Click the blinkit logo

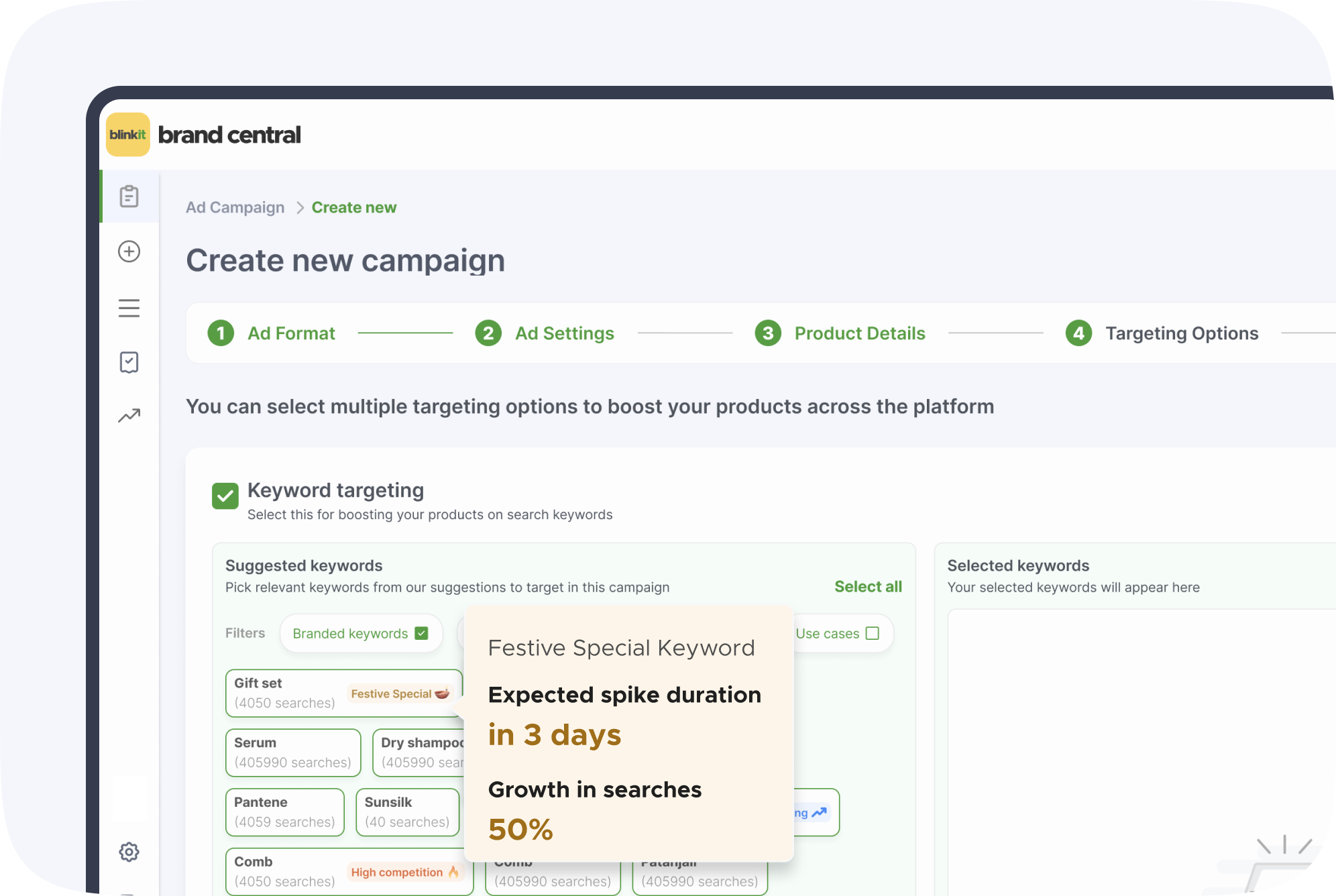pyautogui.click(x=127, y=135)
